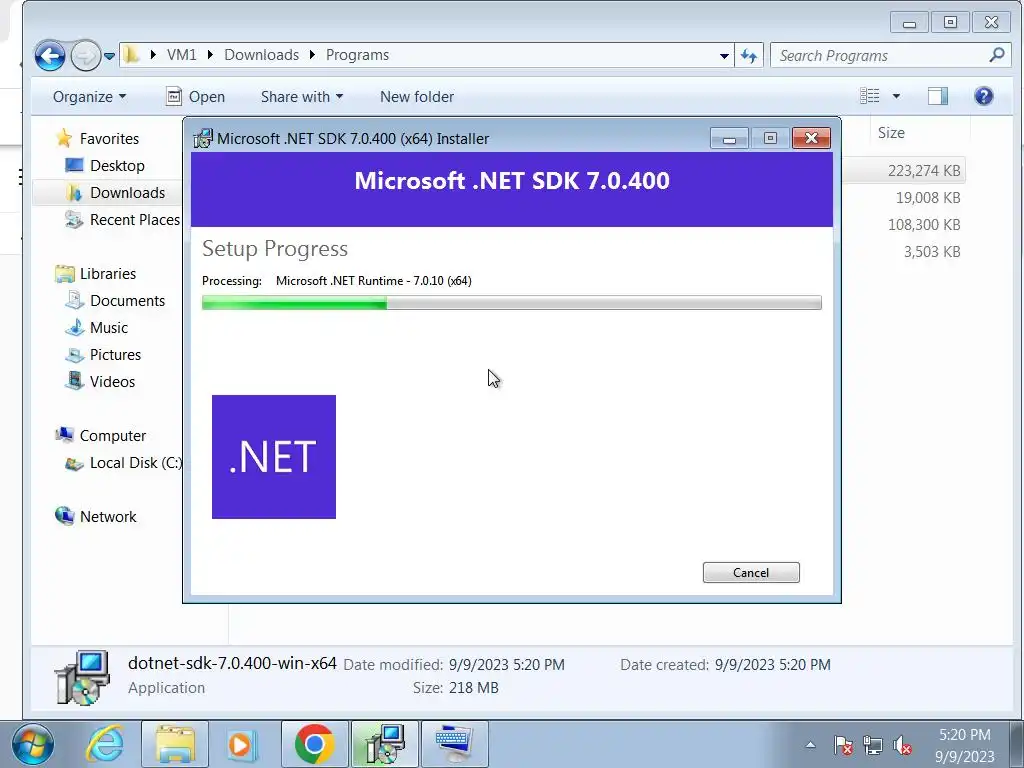Open Action Center flag icon
Image resolution: width=1024 pixels, height=768 pixels.
[843, 745]
